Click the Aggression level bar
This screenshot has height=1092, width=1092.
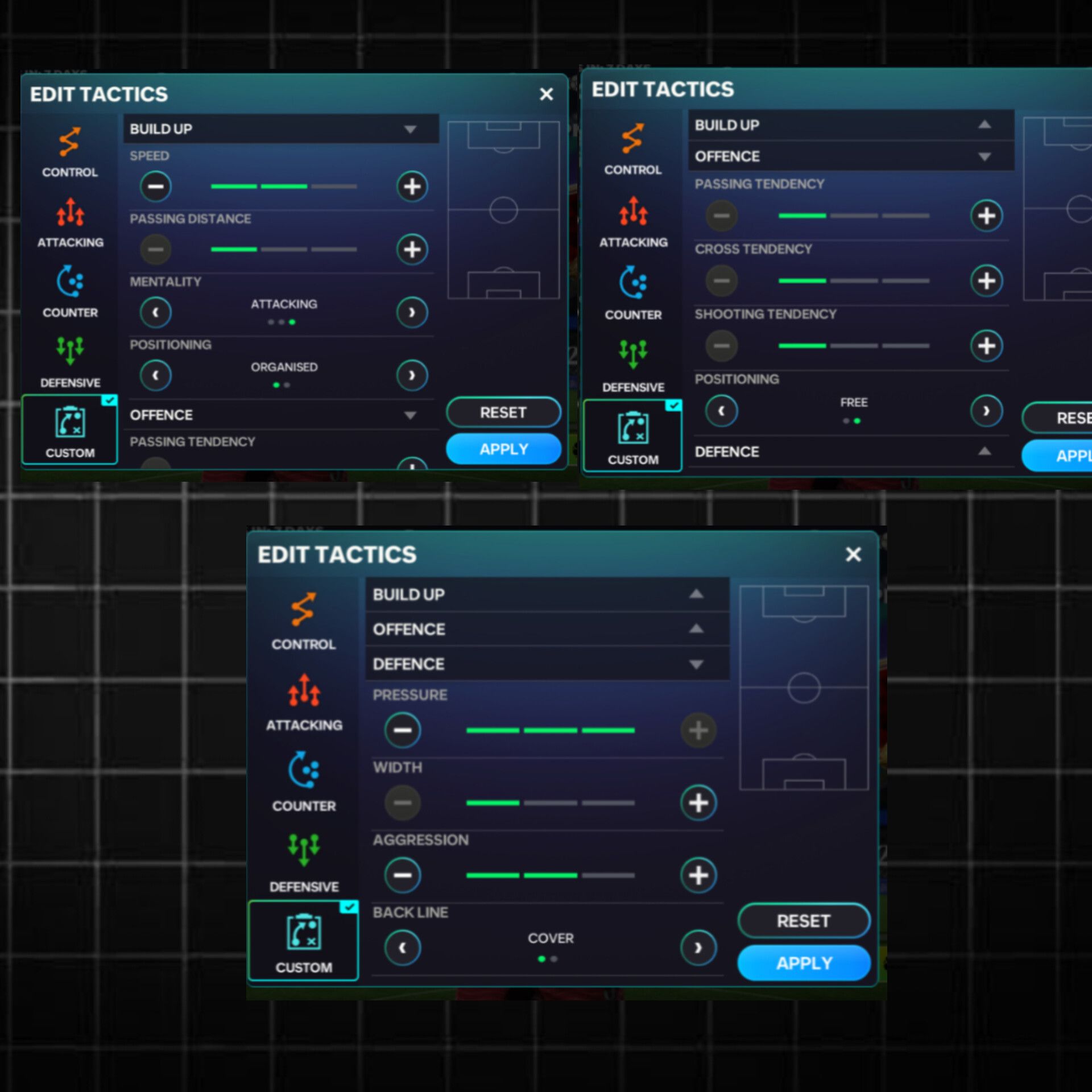(550, 875)
